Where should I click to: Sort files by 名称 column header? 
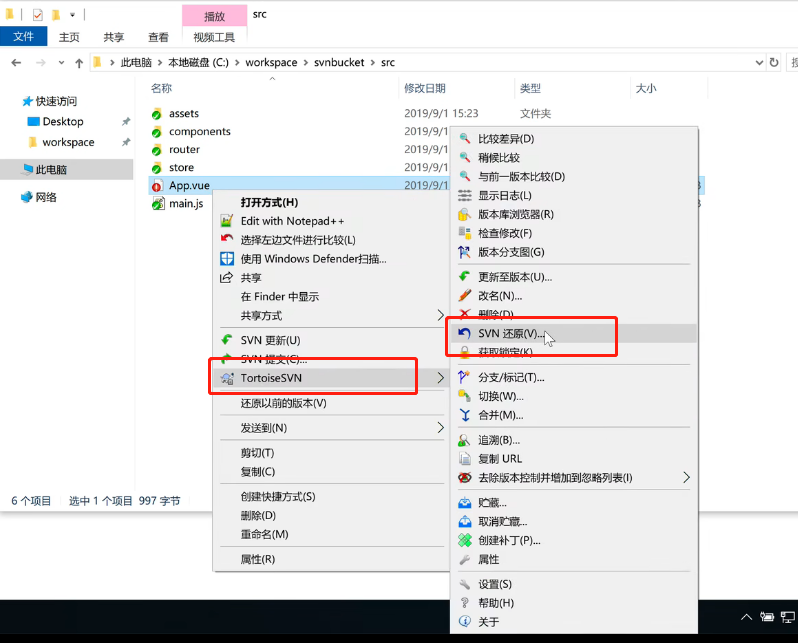[161, 88]
